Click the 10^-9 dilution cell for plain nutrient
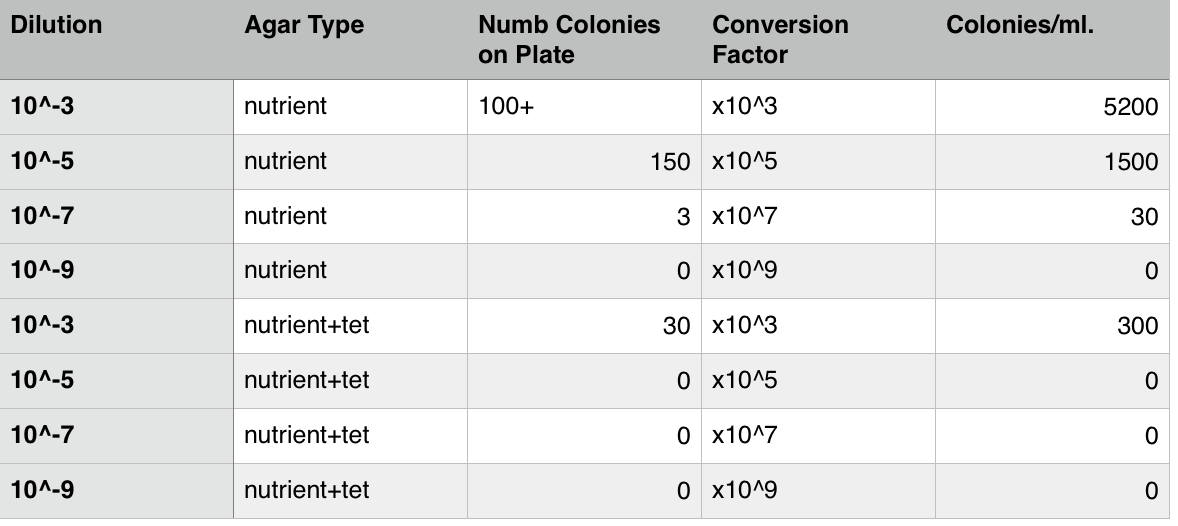Viewport: 1178px width, 526px height. 116,271
